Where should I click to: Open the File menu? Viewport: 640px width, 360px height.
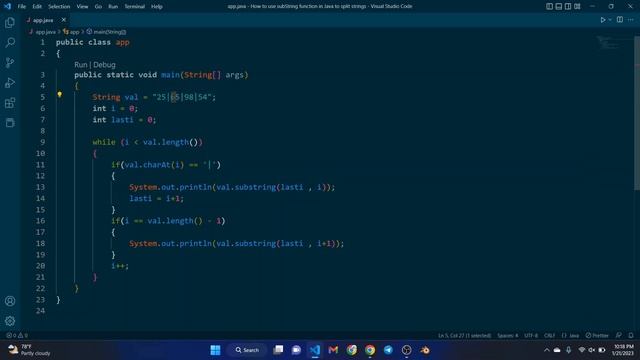pyautogui.click(x=22, y=7)
